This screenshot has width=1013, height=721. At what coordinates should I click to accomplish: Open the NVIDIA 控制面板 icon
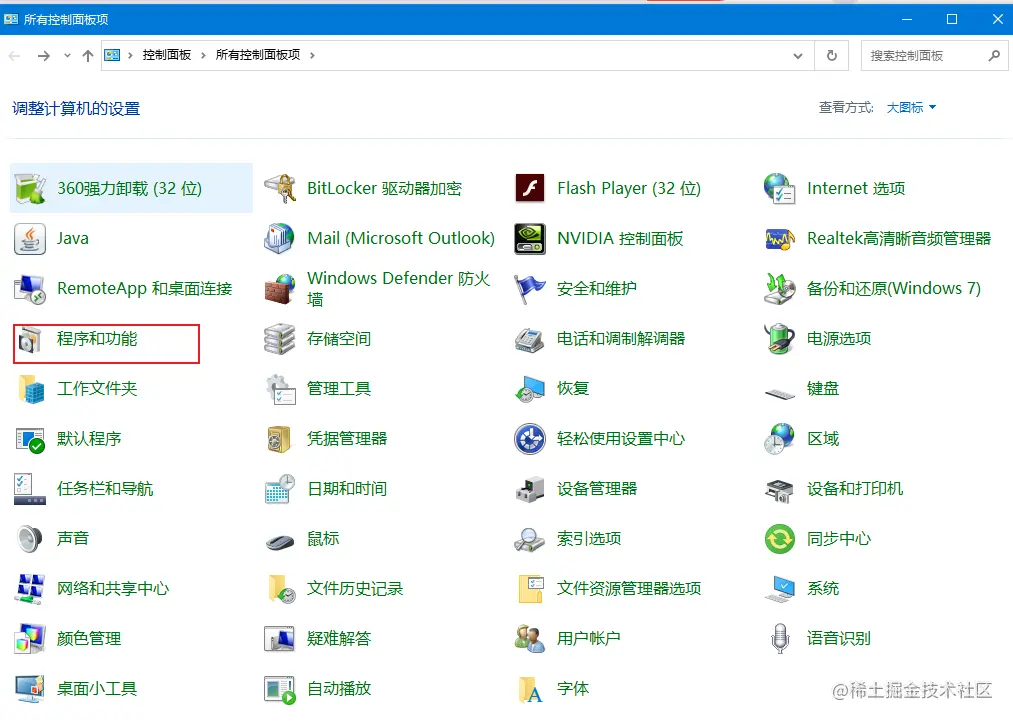[530, 238]
